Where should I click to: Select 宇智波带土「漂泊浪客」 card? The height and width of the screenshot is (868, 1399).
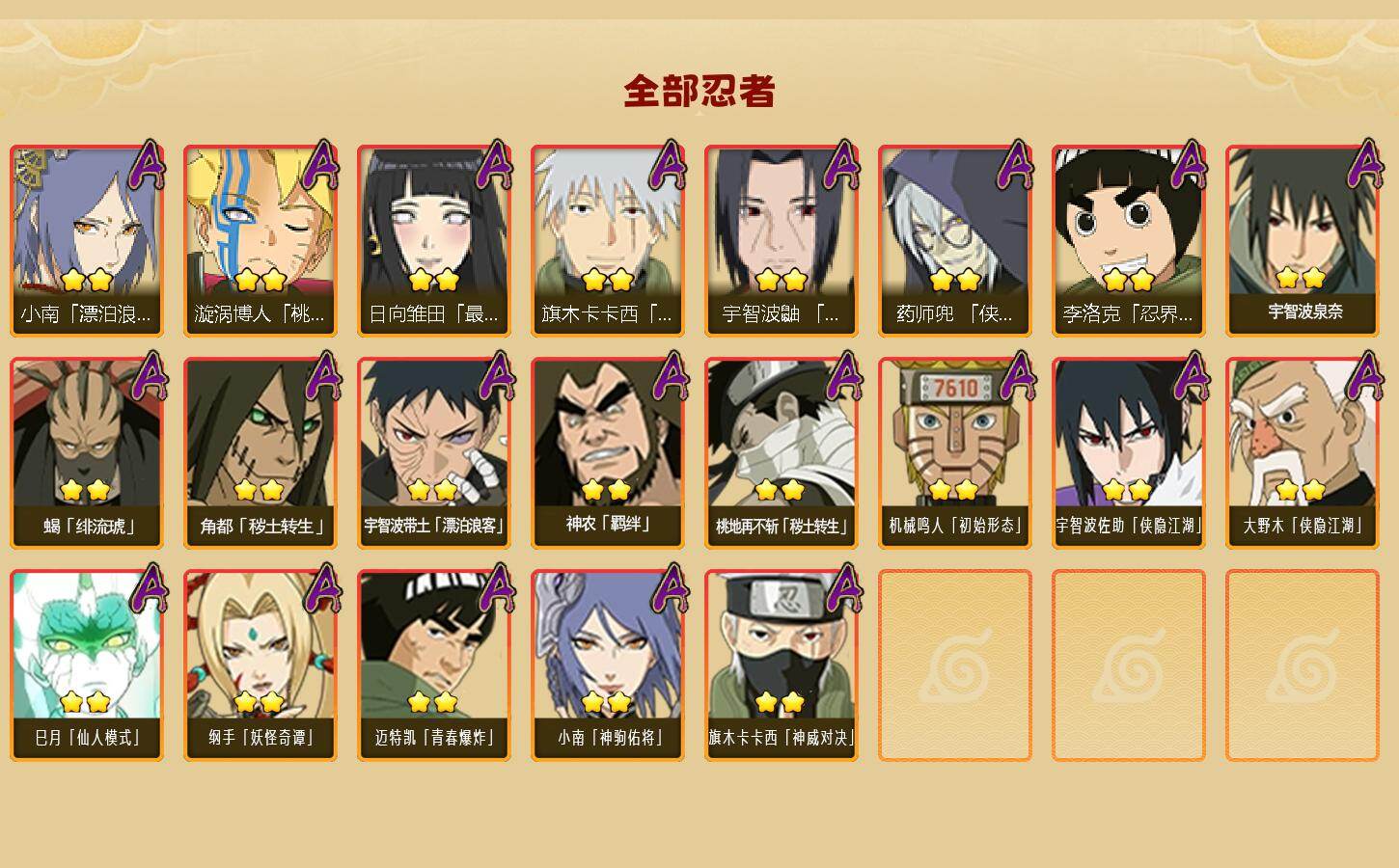434,452
